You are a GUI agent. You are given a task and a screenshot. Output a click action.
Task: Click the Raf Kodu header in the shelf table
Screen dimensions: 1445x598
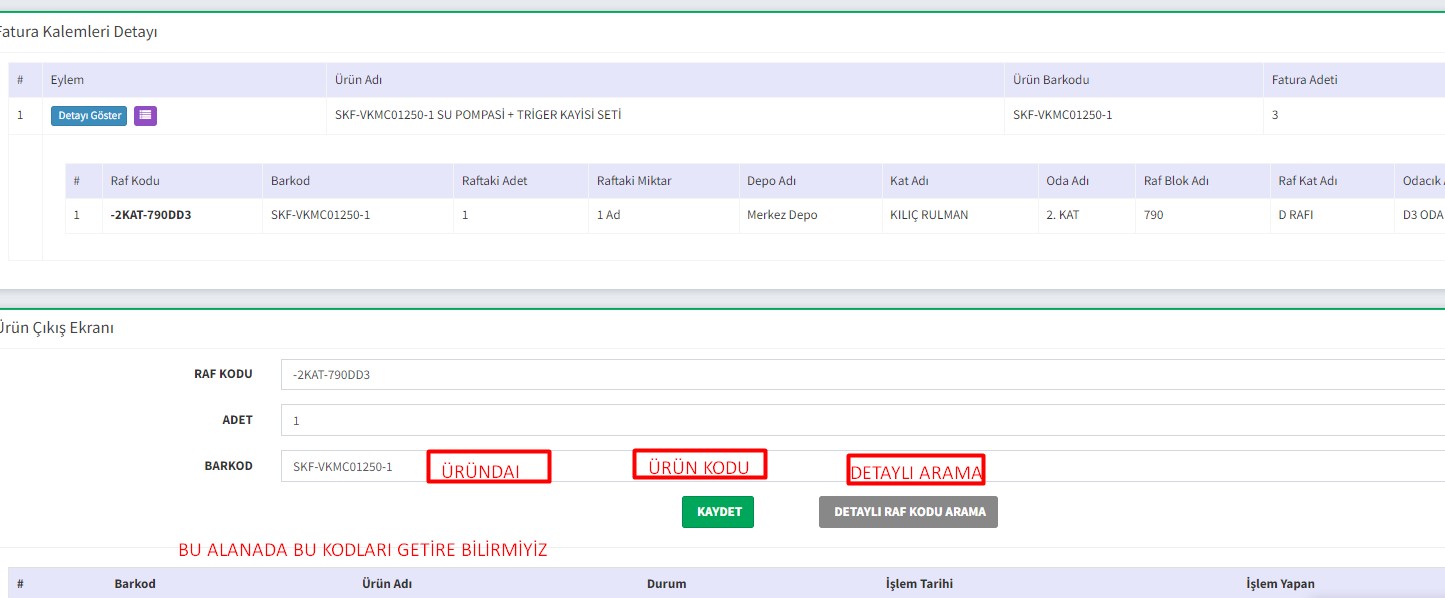(135, 181)
